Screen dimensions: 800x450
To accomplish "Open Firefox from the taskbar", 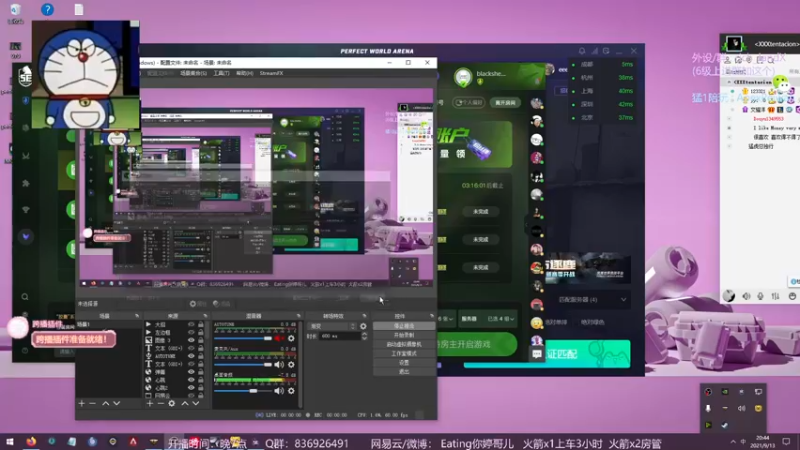I will (x=31, y=441).
